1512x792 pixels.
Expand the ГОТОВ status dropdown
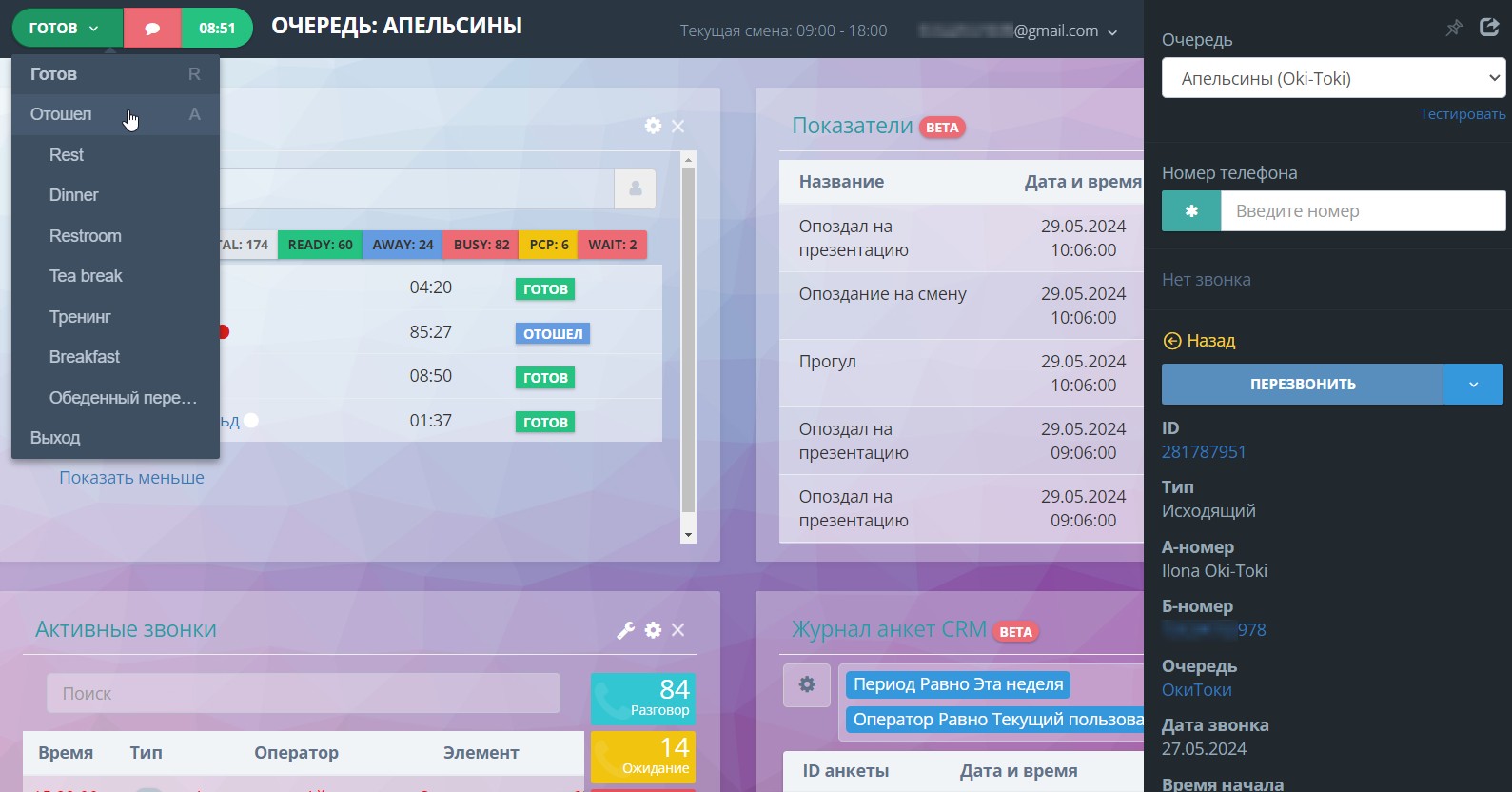point(67,29)
